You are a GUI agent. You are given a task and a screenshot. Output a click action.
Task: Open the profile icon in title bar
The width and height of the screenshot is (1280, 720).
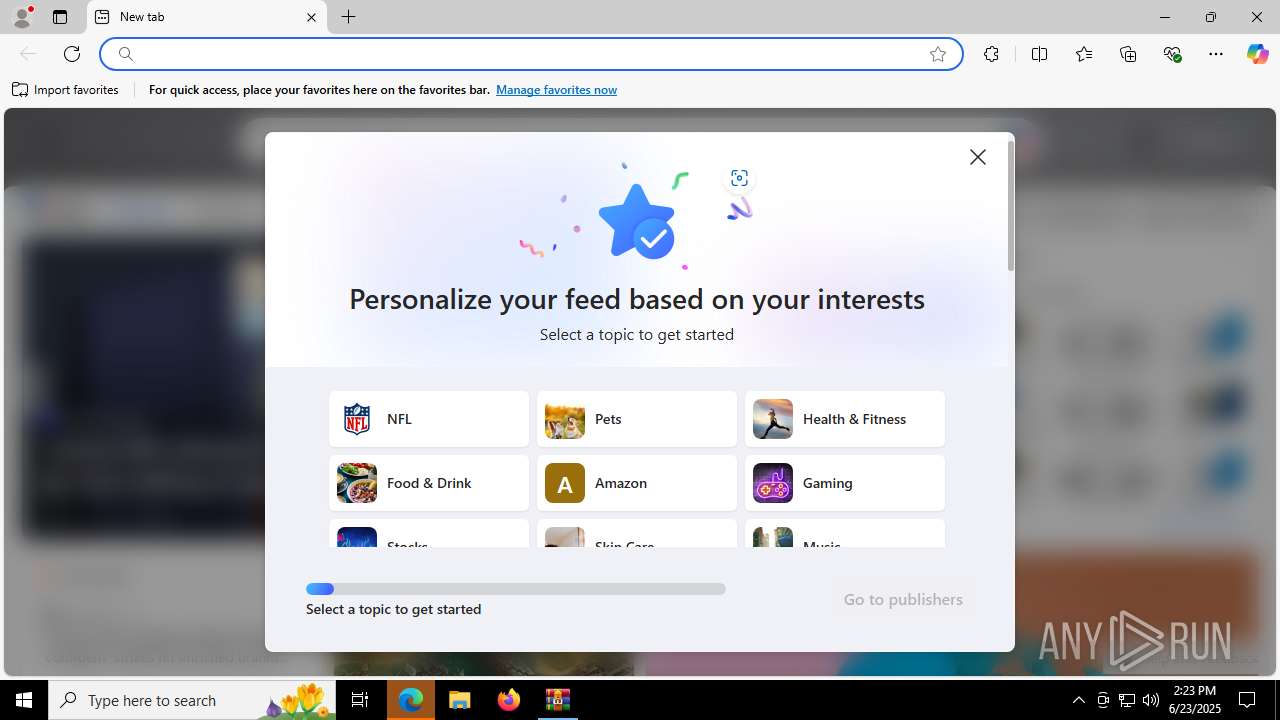22,17
